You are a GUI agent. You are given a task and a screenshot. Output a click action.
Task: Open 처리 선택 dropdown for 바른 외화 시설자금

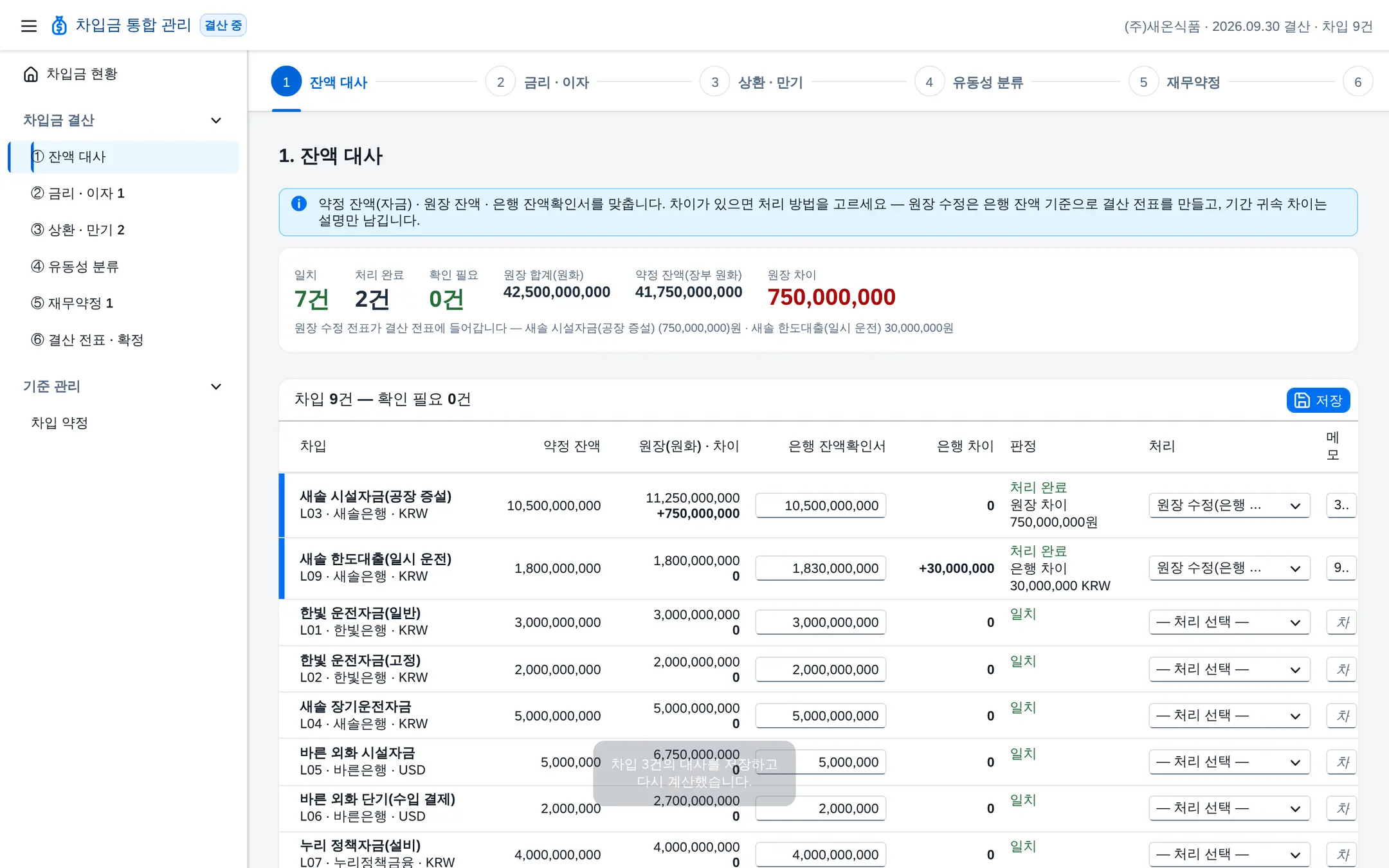[x=1229, y=762]
